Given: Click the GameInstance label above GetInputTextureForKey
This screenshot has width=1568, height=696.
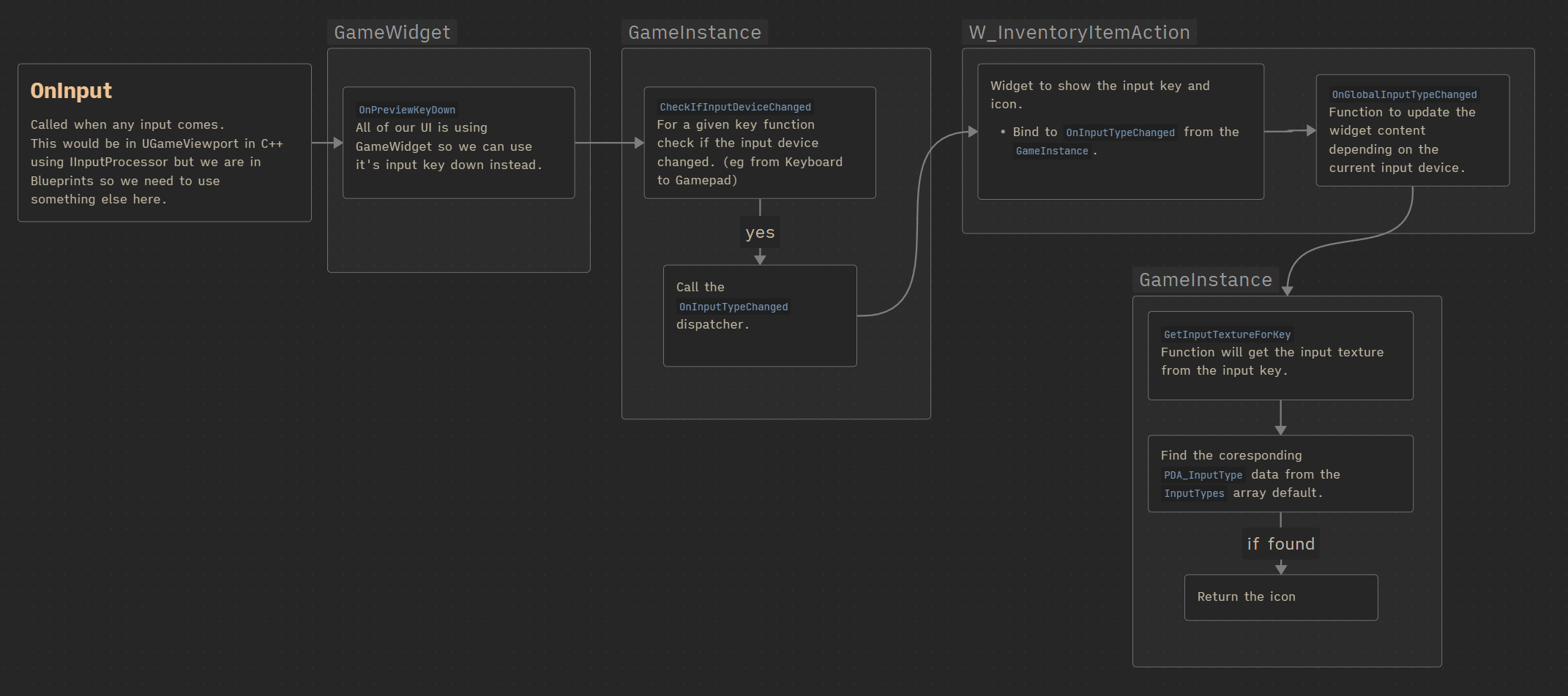Looking at the screenshot, I should 1205,280.
